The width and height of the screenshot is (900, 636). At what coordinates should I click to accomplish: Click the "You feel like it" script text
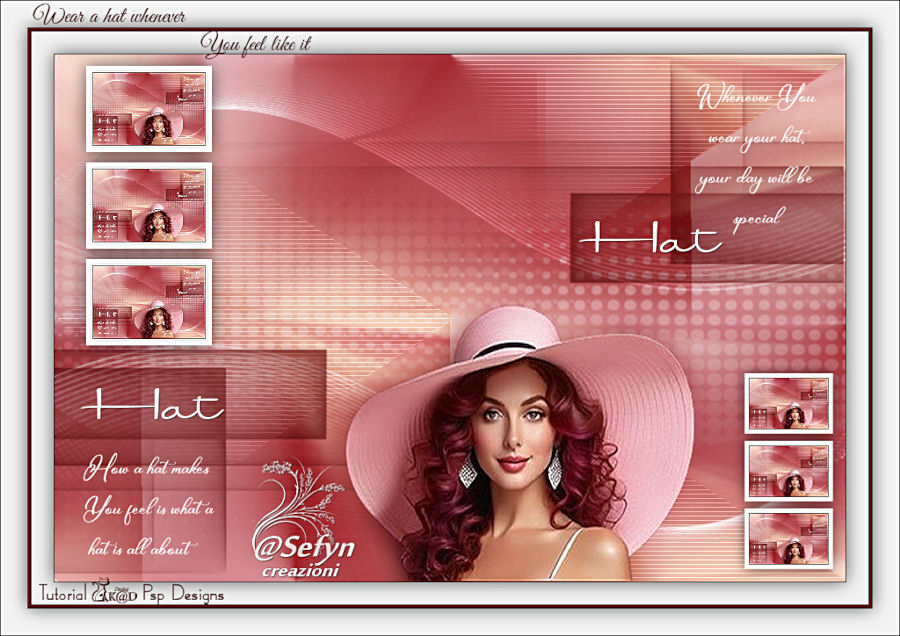(256, 44)
